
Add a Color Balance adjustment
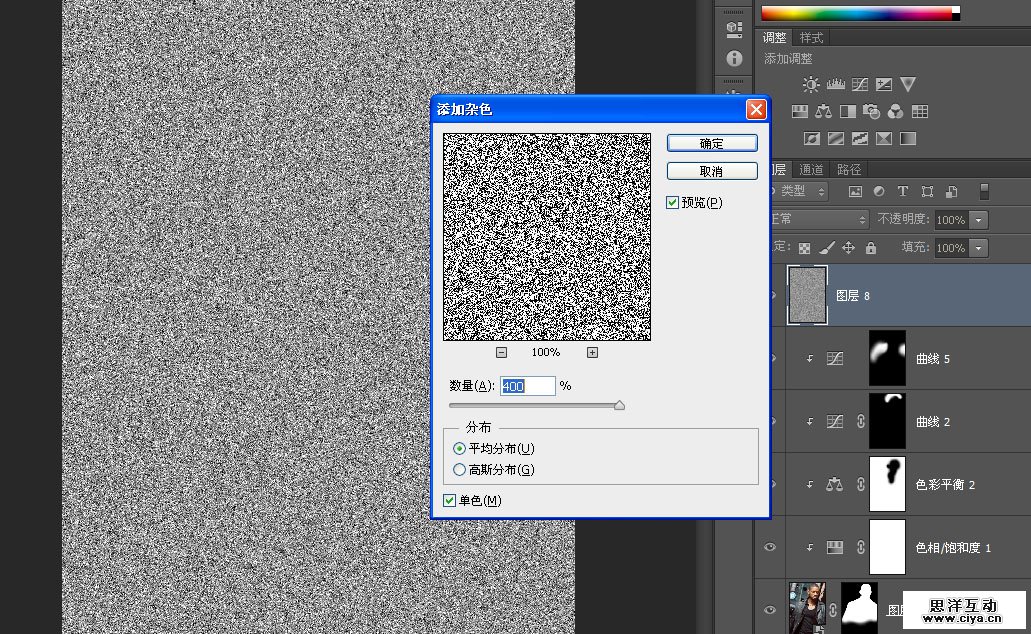click(x=823, y=112)
